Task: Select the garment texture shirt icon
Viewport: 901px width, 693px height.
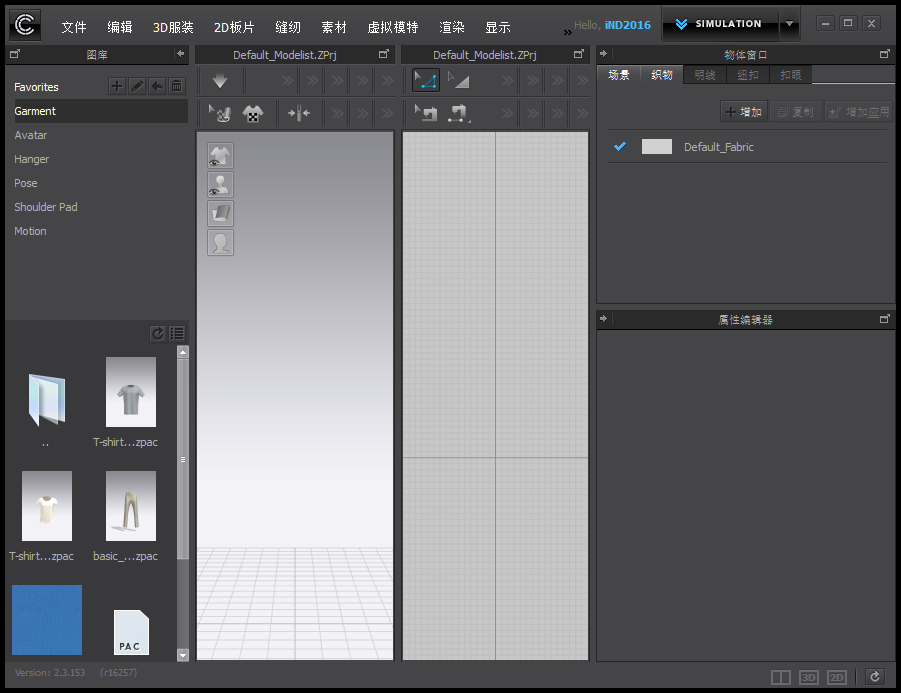Action: (253, 113)
